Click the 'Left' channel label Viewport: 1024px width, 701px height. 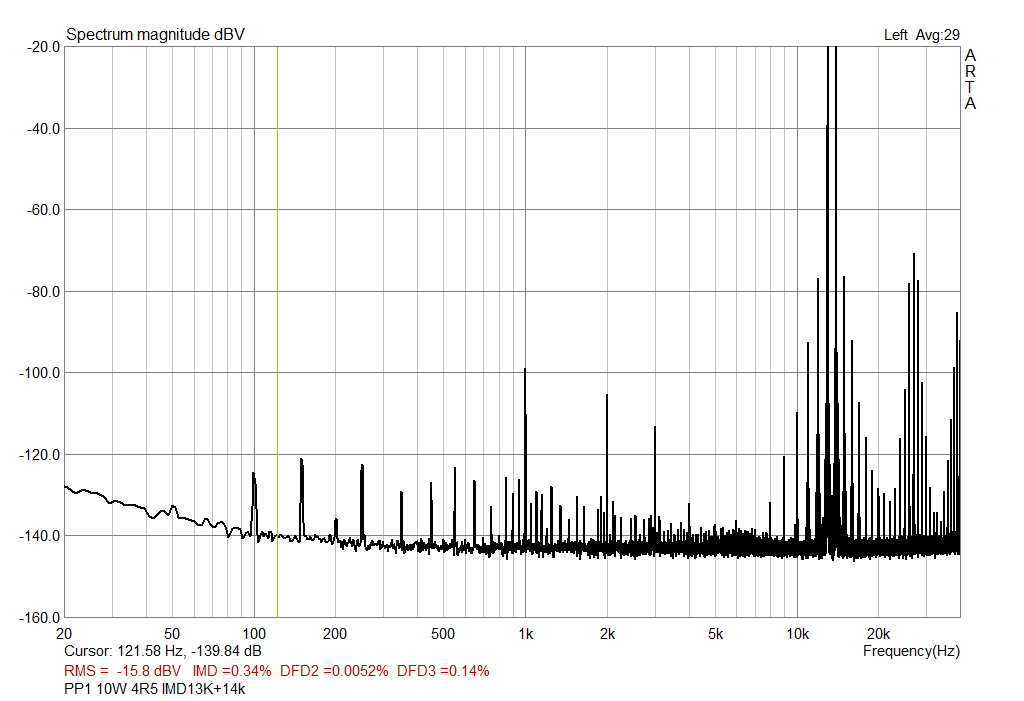895,35
